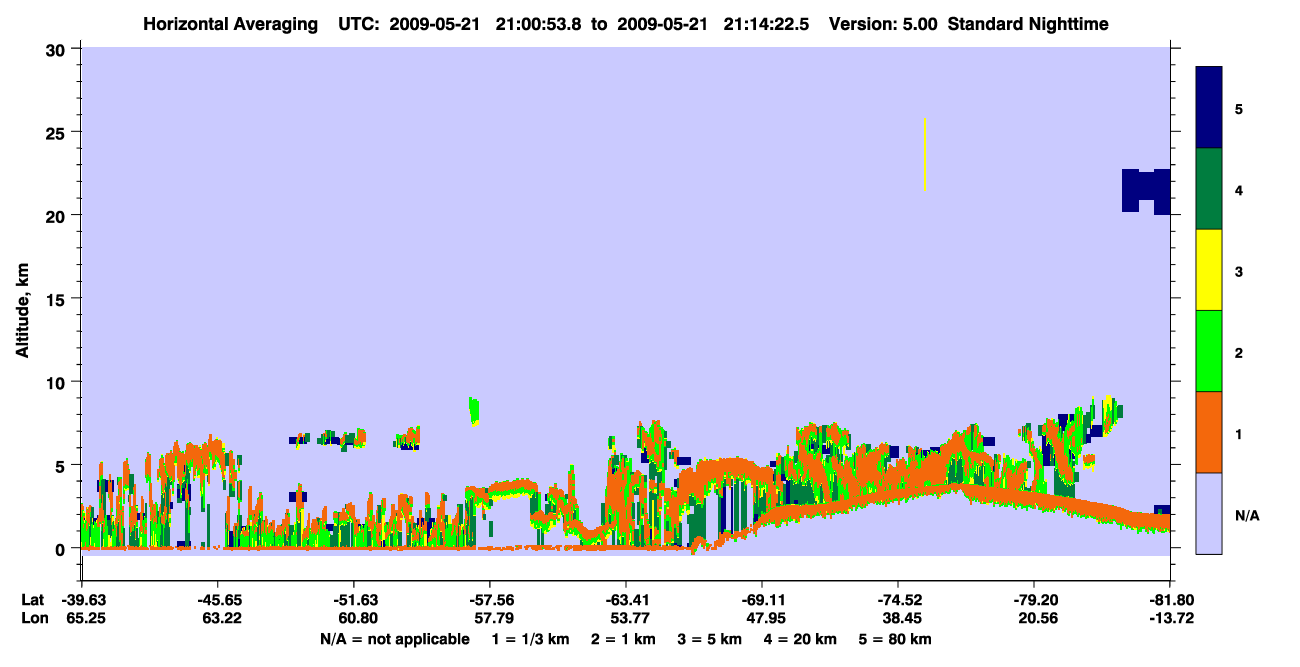The image size is (1300, 667).
Task: Click the yellow colorbar segment labeled 3
Action: [x=1209, y=270]
